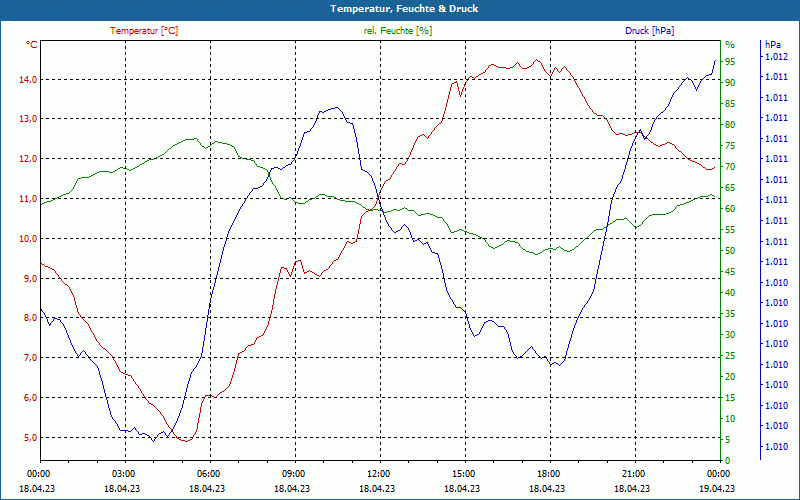Click the % unit label on humidity axis
This screenshot has height=500, width=800.
(x=730, y=44)
